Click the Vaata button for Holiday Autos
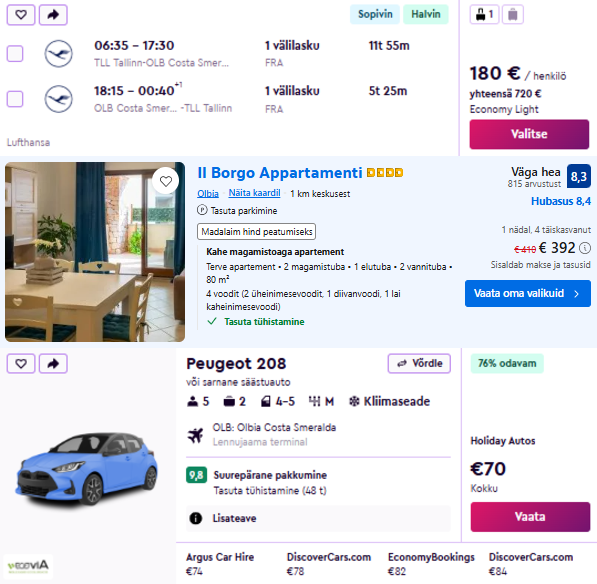 pyautogui.click(x=530, y=517)
